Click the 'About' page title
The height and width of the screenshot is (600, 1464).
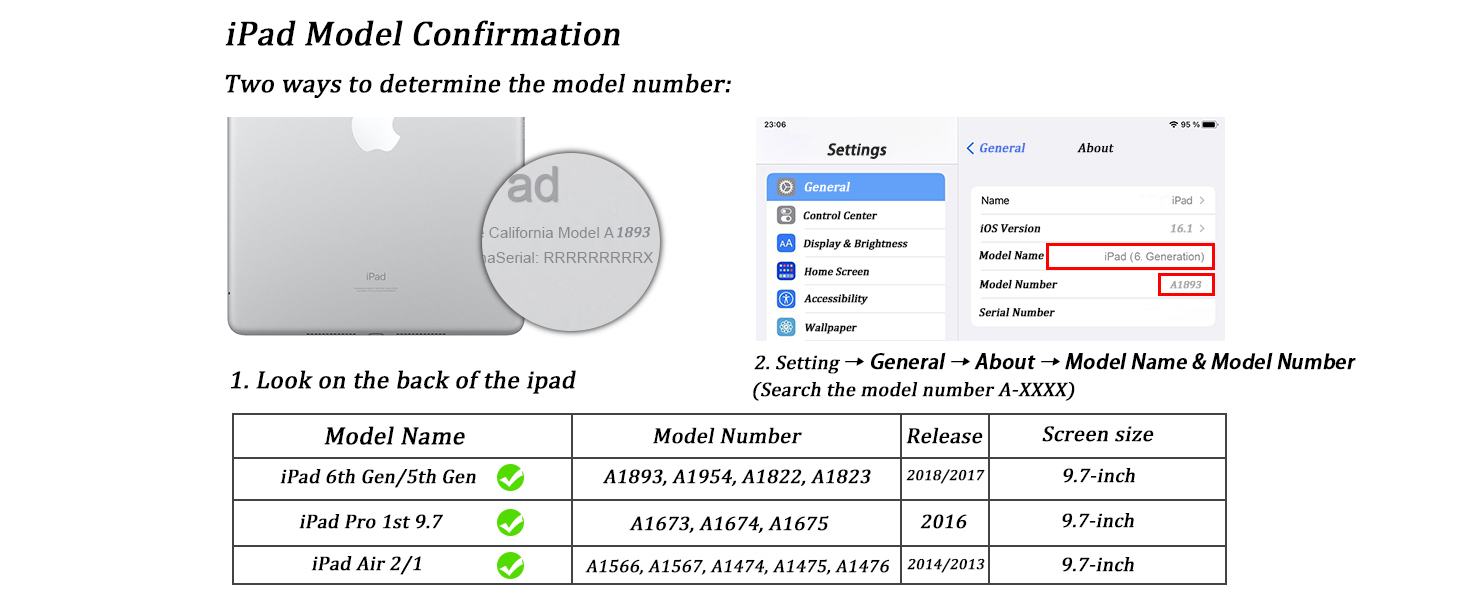pos(1096,148)
